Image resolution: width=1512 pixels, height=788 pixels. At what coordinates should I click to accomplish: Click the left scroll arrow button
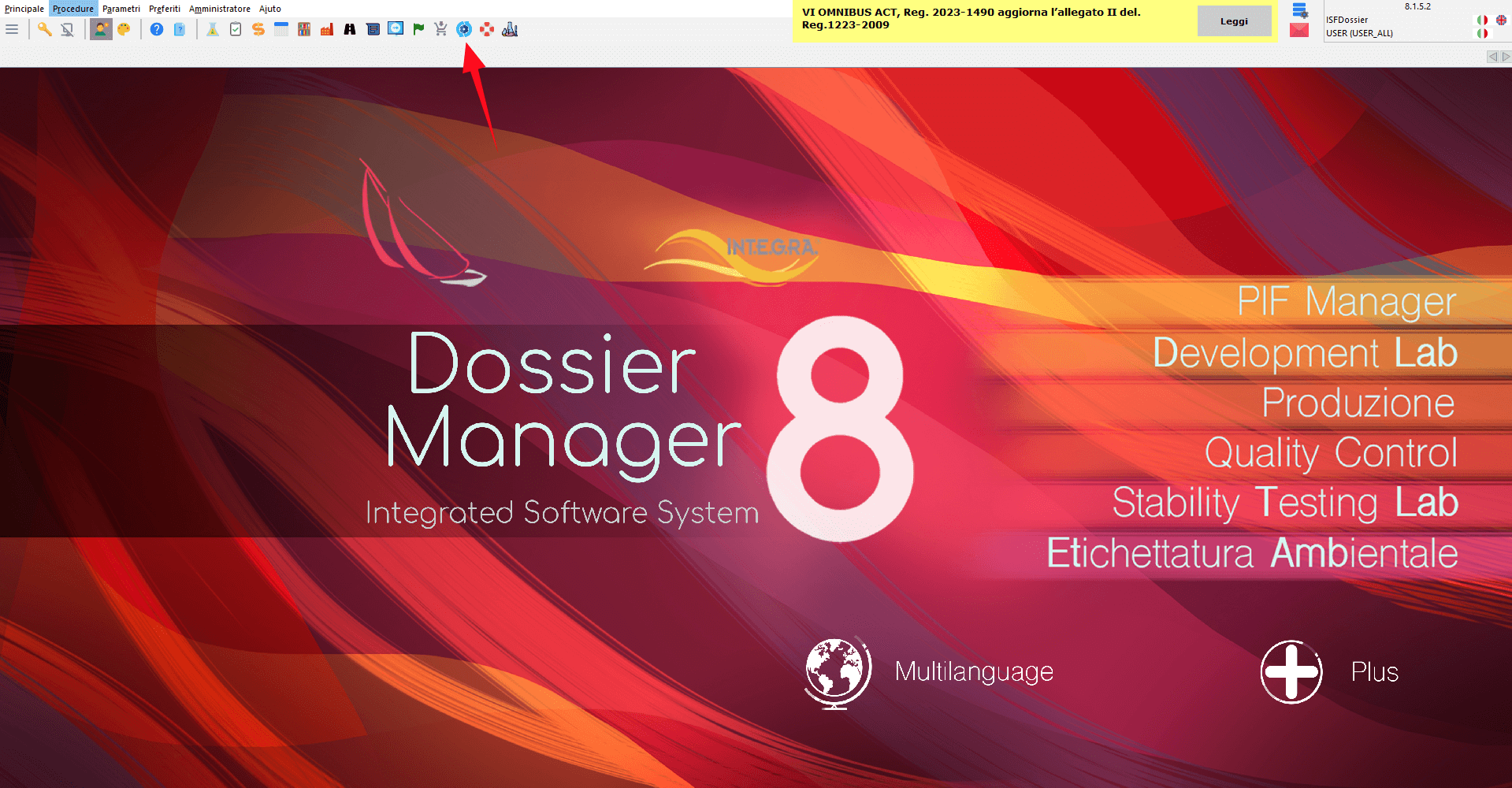point(1492,57)
